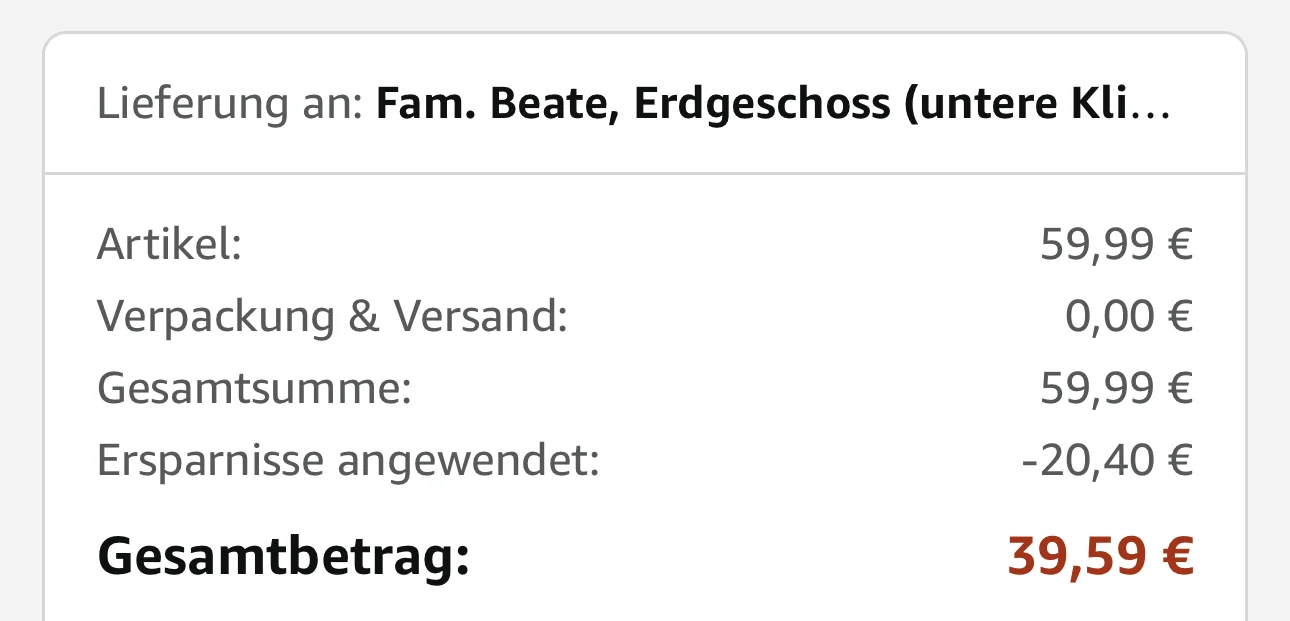Click the "(untere Kli" address fragment
Screen dimensions: 1290x621
point(1020,103)
